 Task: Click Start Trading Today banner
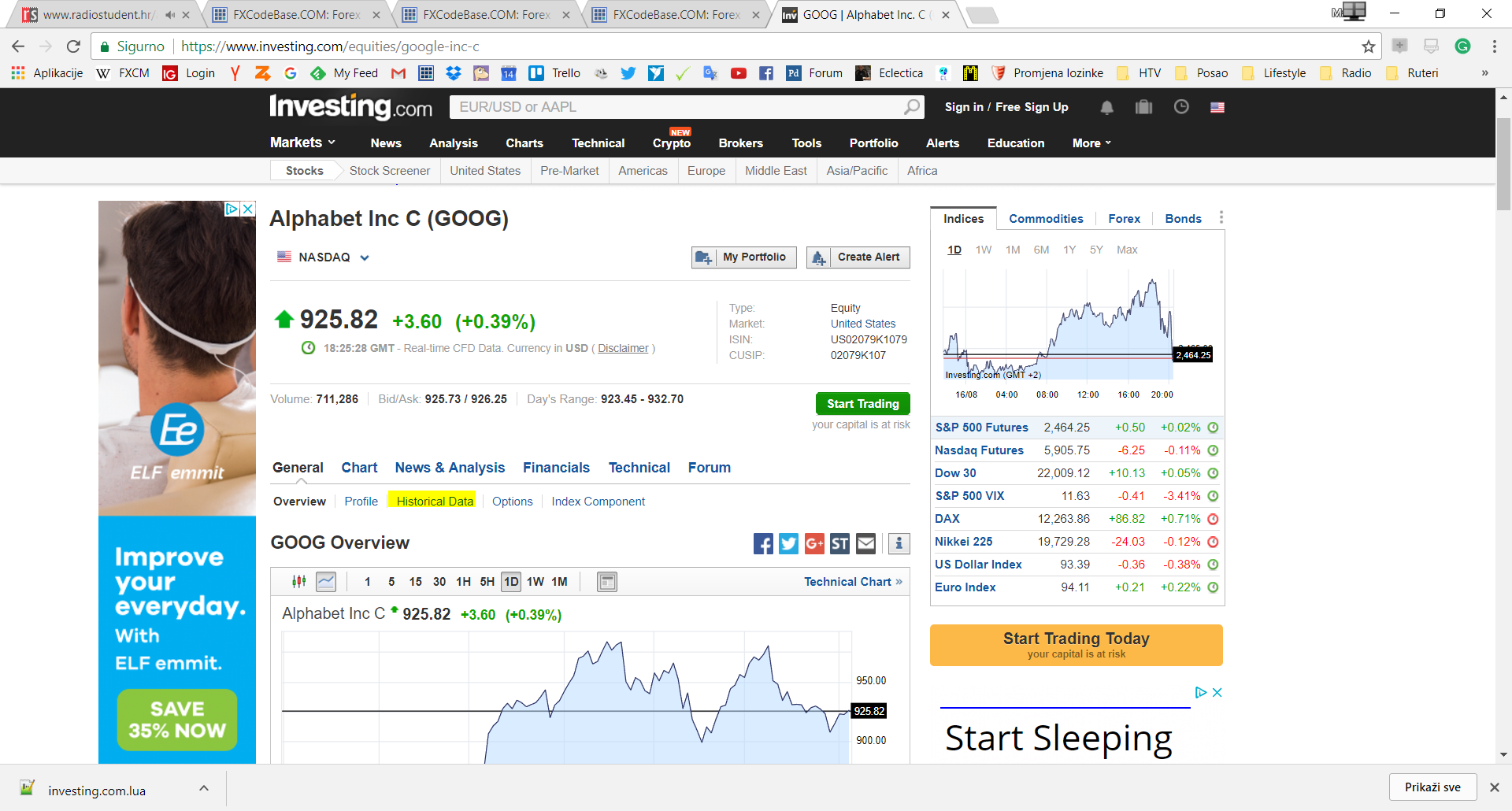1077,645
